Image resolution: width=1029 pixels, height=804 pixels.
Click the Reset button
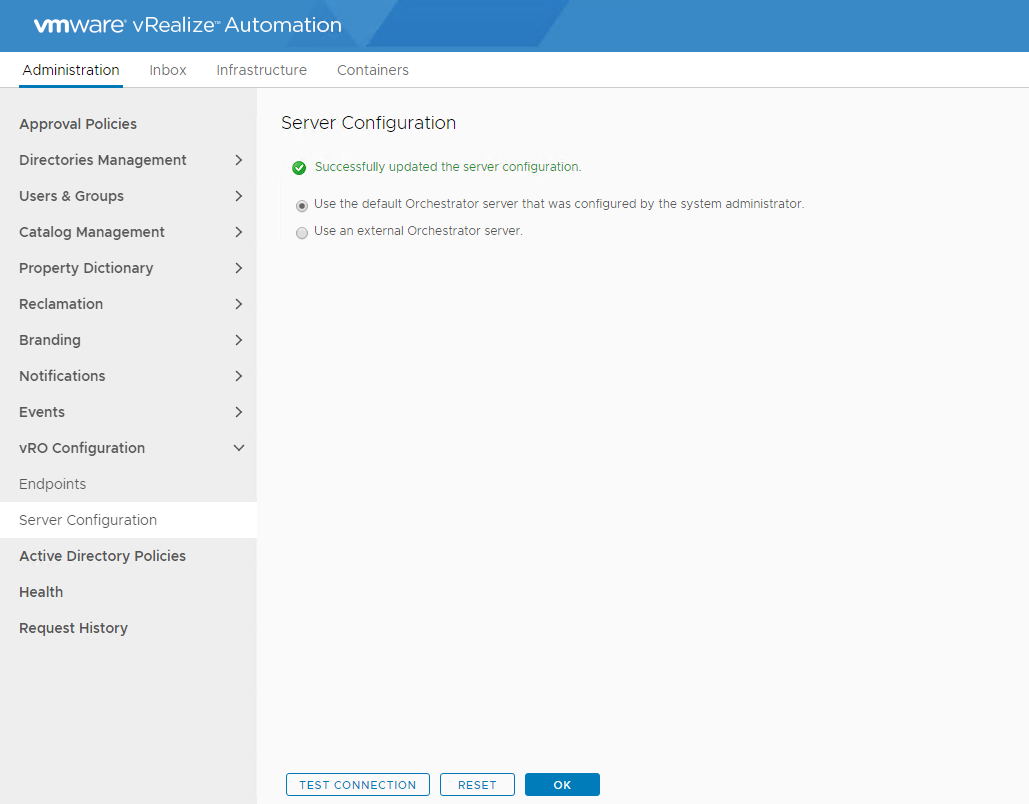pyautogui.click(x=477, y=785)
